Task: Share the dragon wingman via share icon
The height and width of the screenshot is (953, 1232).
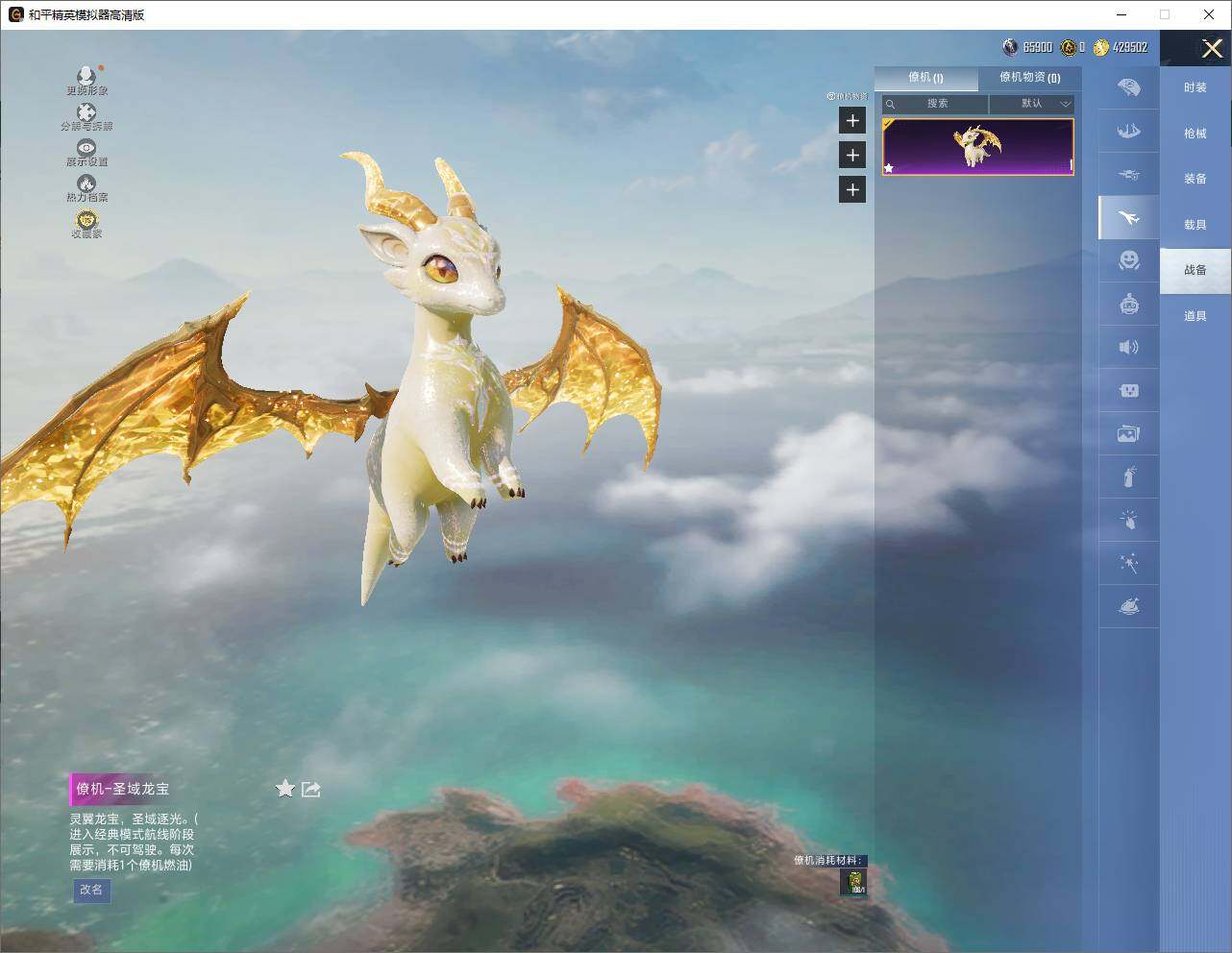Action: click(310, 789)
